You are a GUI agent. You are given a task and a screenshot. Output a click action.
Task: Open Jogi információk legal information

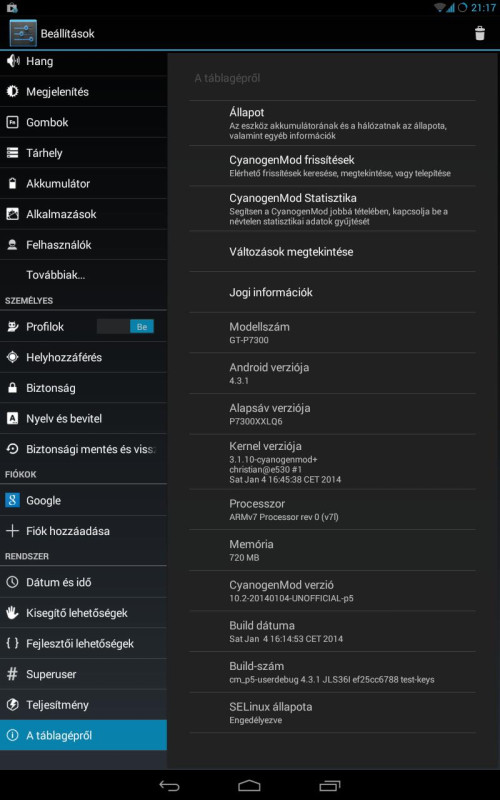coord(332,292)
